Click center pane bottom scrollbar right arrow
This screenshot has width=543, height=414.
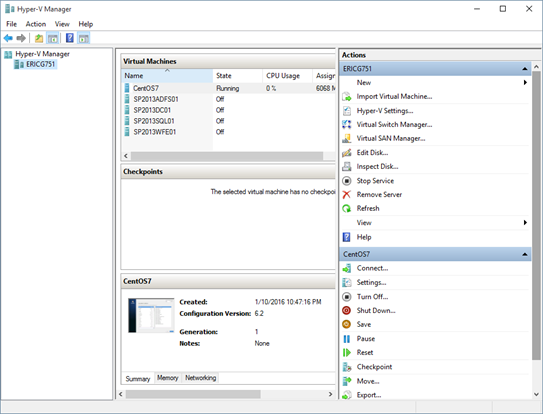pos(331,394)
